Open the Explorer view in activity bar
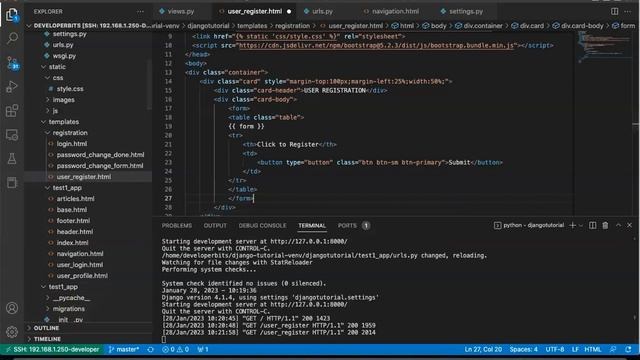This screenshot has width=640, height=360. coord(12,15)
